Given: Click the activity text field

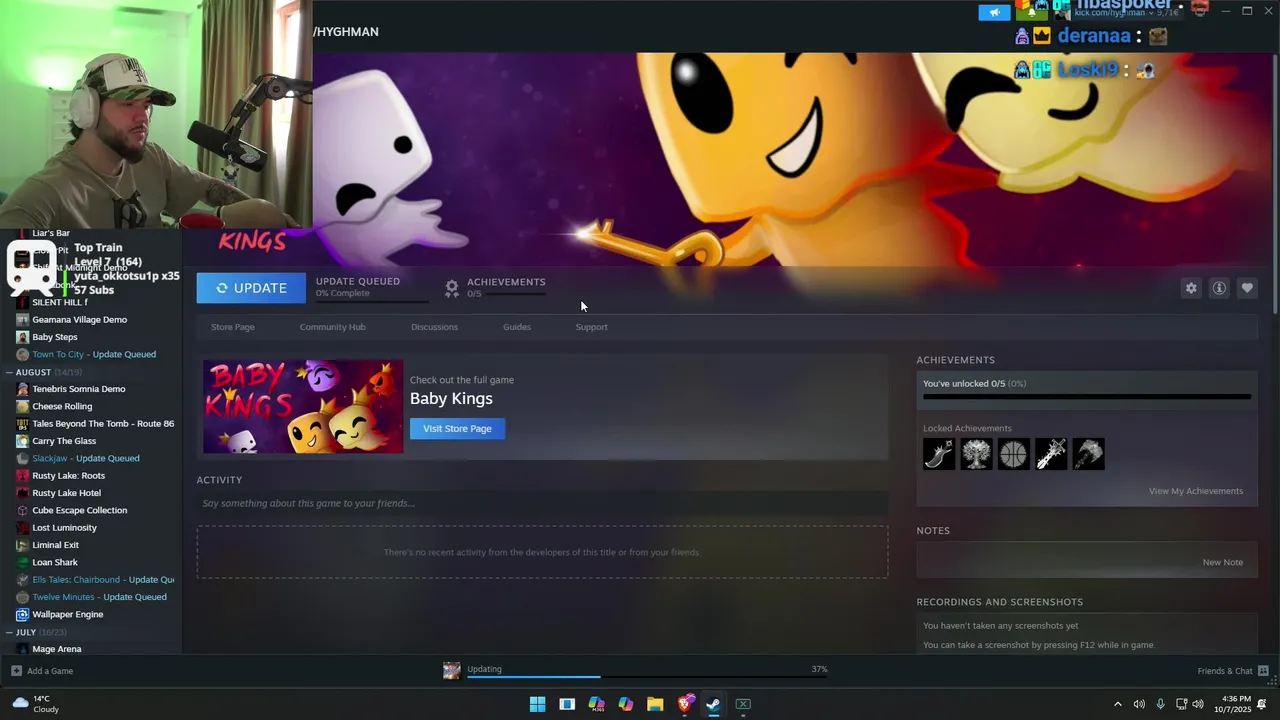Looking at the screenshot, I should (x=542, y=503).
